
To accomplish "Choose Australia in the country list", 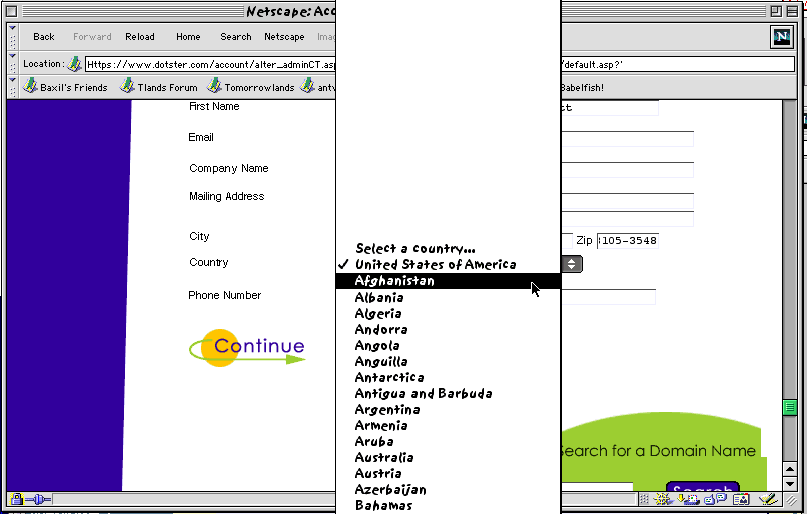I will coord(384,457).
